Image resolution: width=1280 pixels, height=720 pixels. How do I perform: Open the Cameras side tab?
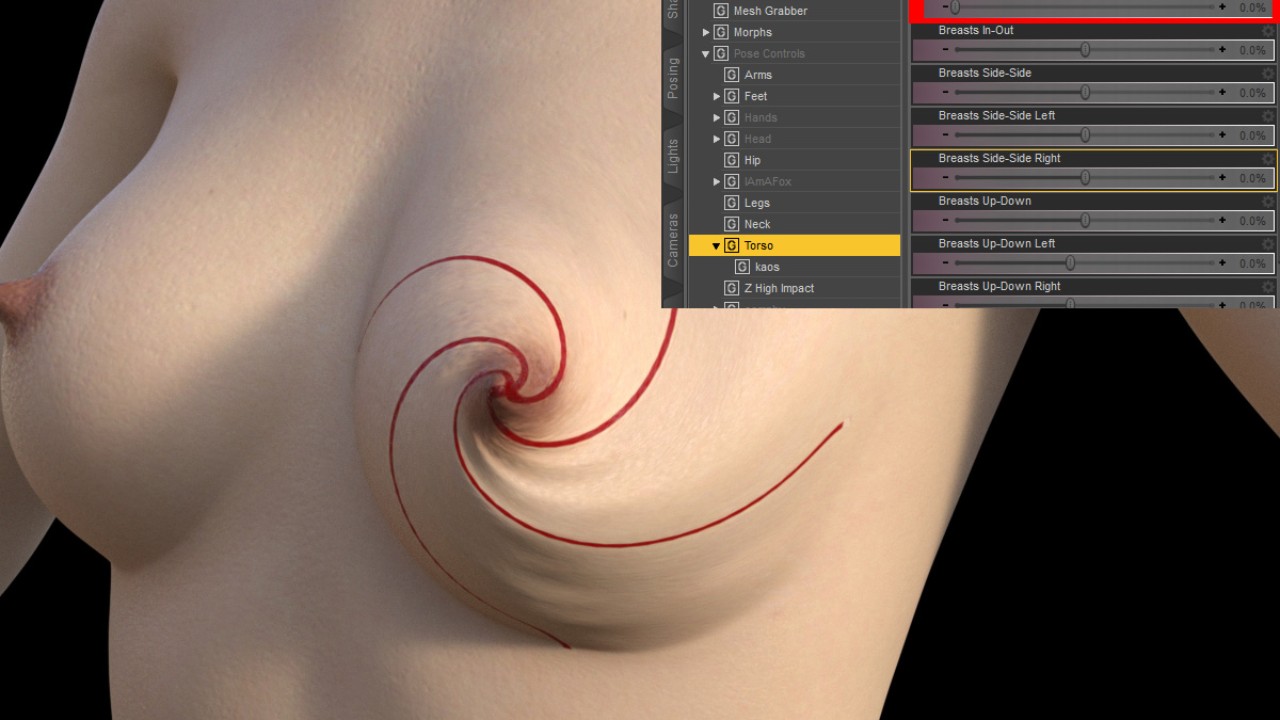[x=673, y=240]
